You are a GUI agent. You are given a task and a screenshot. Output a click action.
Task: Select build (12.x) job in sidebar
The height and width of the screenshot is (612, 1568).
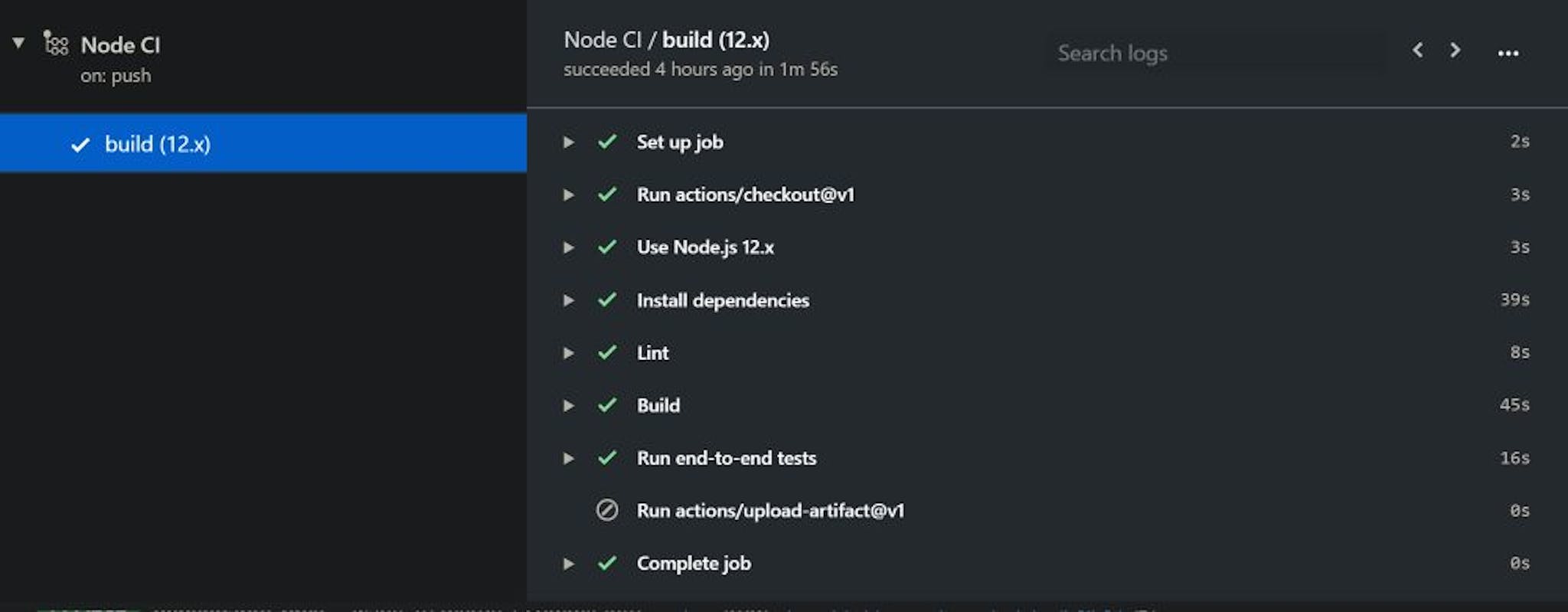coord(263,143)
